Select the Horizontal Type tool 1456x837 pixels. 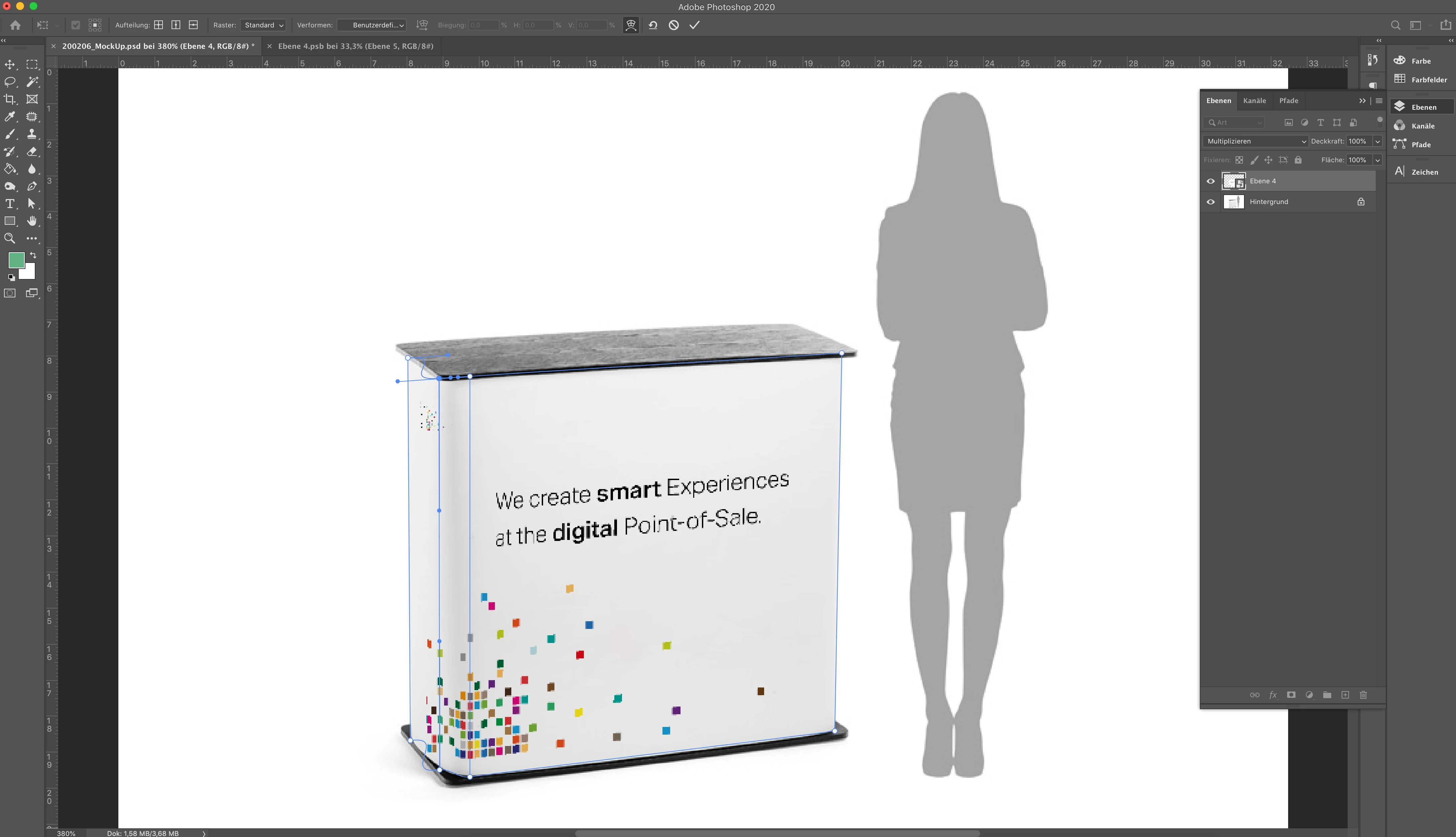coord(10,203)
